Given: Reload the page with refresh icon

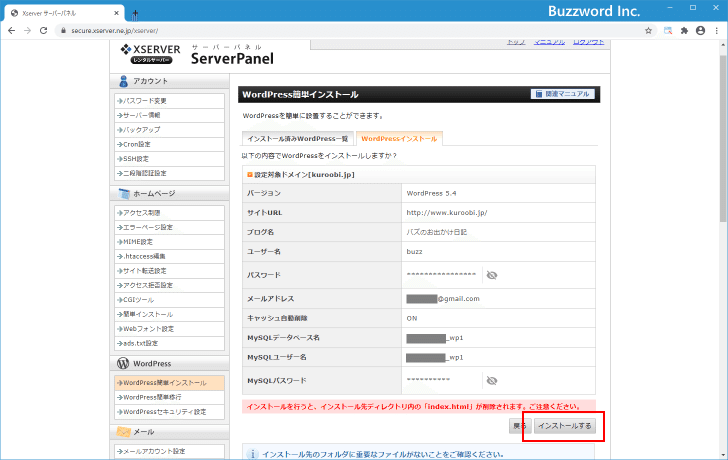Looking at the screenshot, I should coord(44,31).
